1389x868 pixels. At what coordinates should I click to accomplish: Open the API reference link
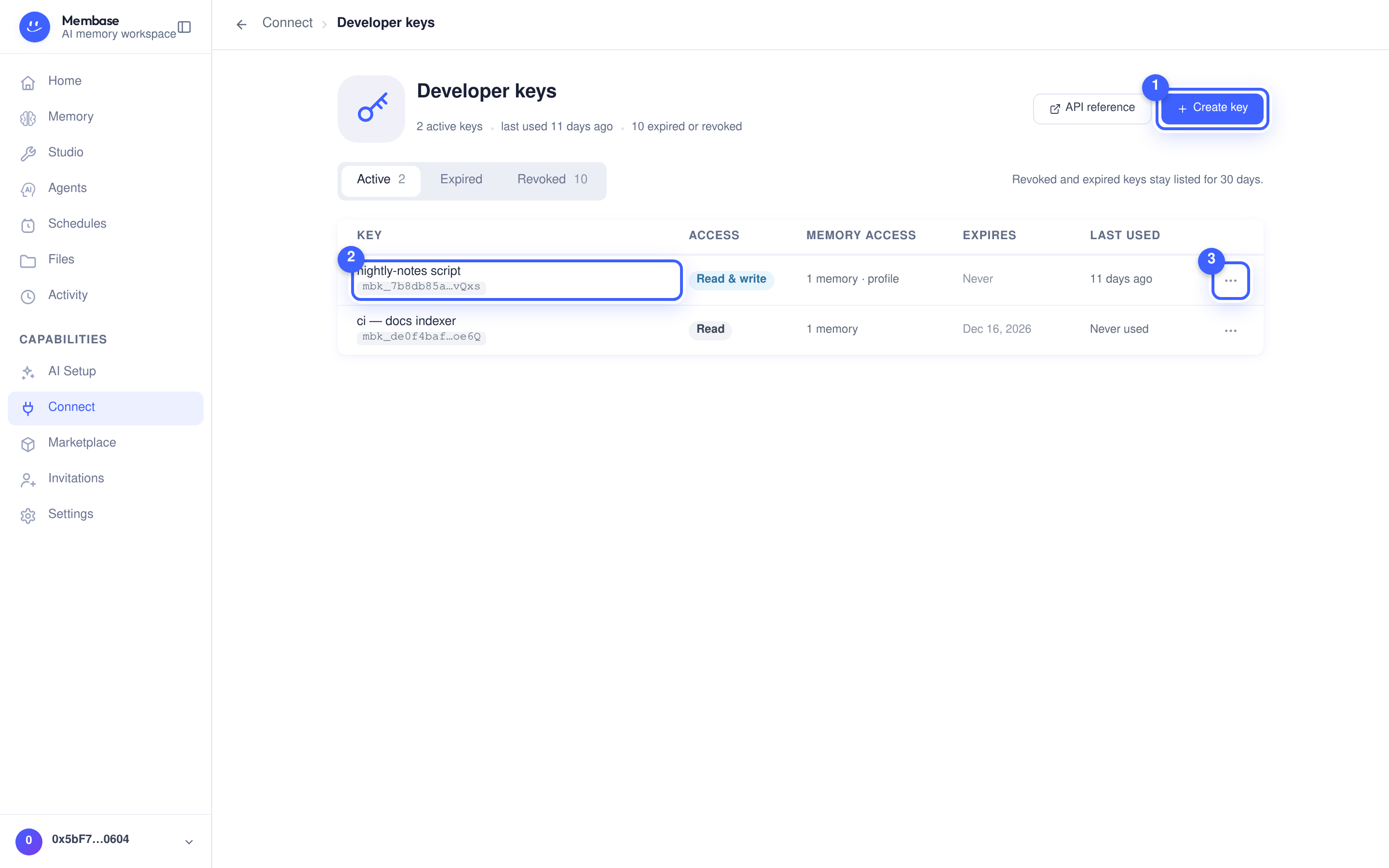1092,108
